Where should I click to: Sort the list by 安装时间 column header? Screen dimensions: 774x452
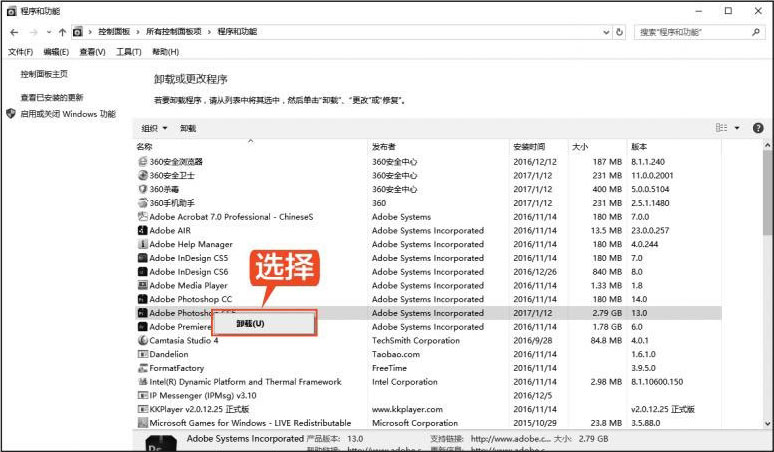click(x=528, y=147)
